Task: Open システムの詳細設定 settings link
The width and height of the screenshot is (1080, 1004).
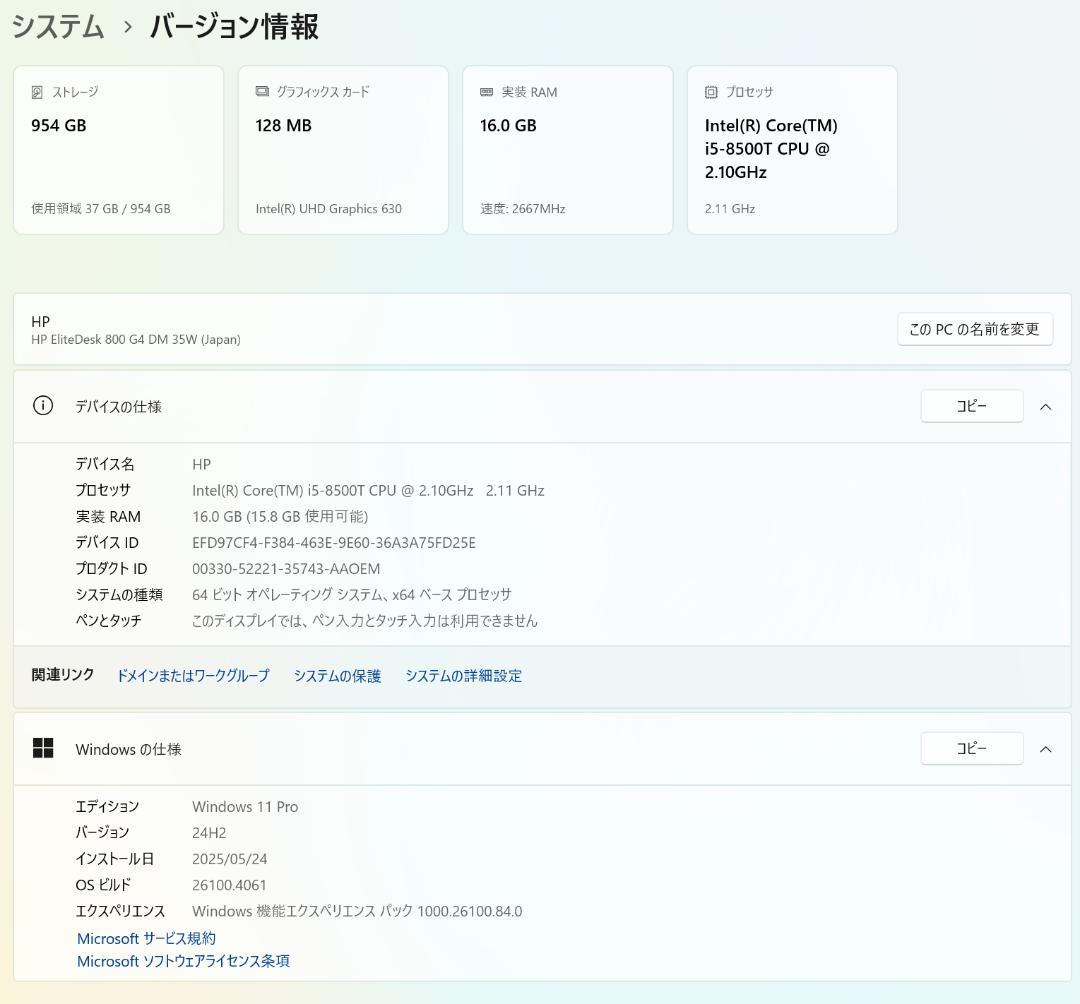Action: [x=463, y=675]
